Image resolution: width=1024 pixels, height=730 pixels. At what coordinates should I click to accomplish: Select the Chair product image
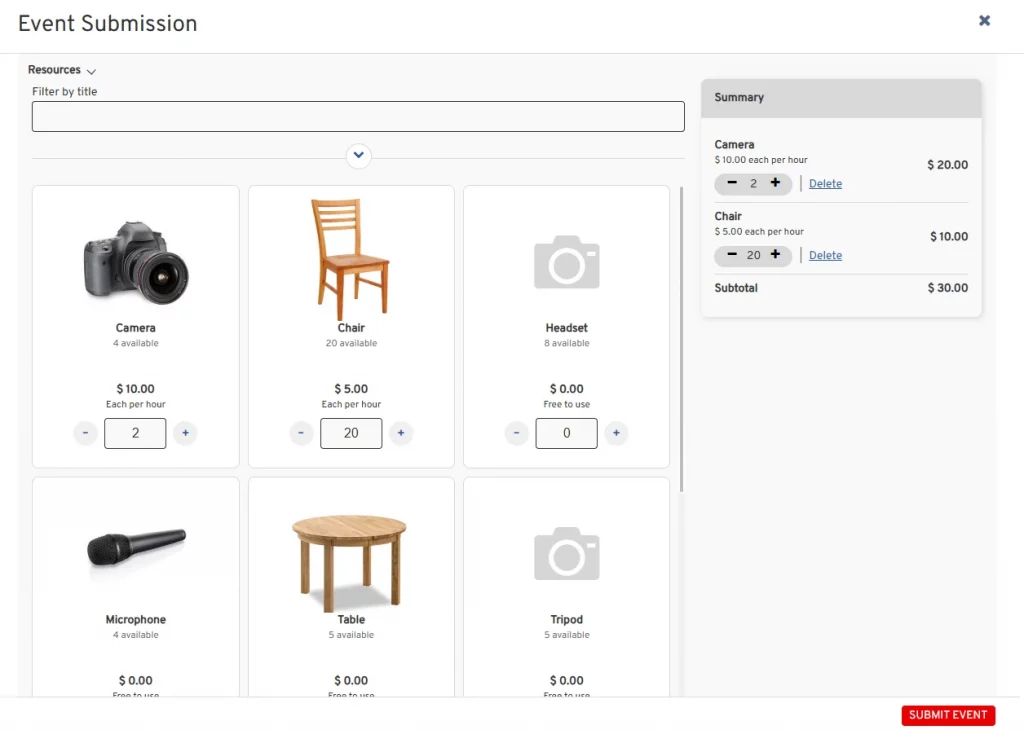click(351, 259)
